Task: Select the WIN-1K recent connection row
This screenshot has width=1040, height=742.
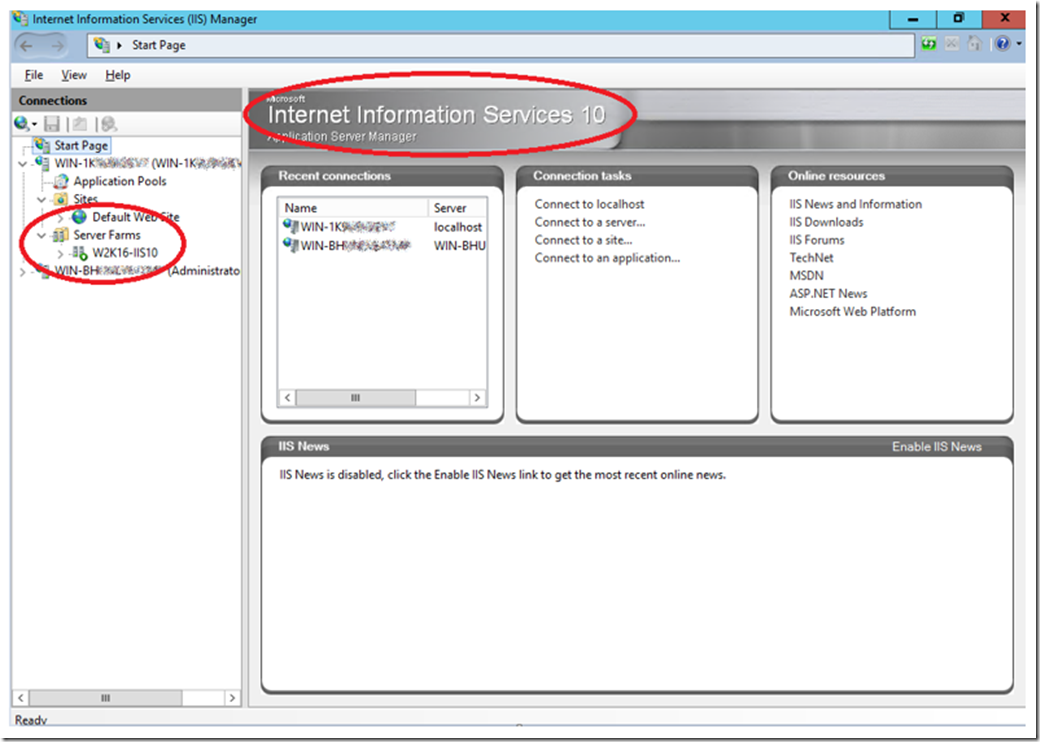Action: click(383, 227)
